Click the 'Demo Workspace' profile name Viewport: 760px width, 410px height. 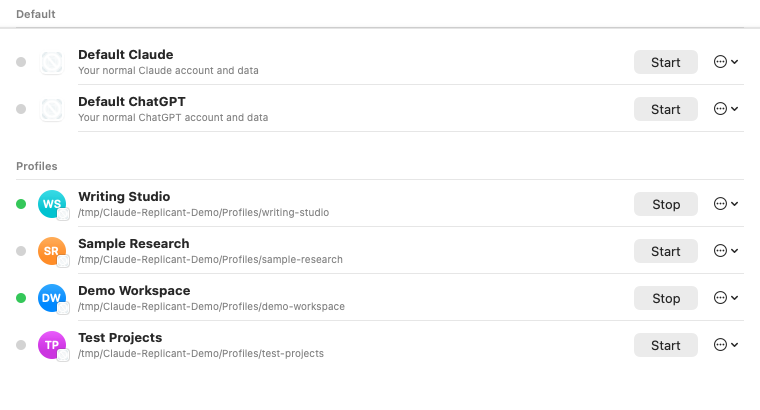pos(134,290)
